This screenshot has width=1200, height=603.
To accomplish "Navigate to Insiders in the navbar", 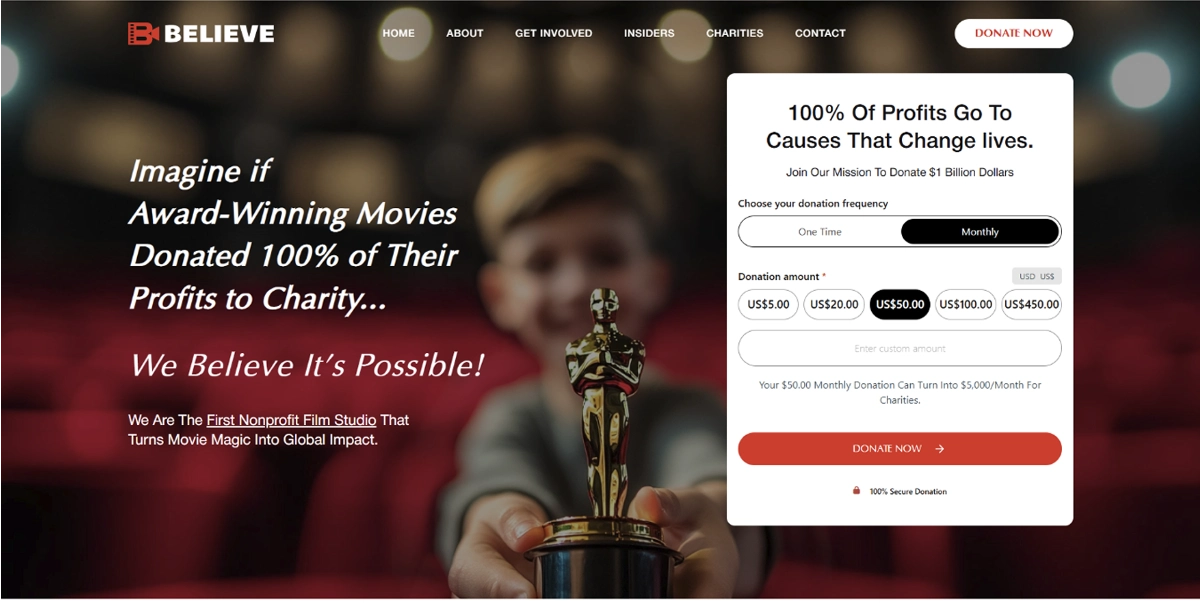I will [649, 33].
